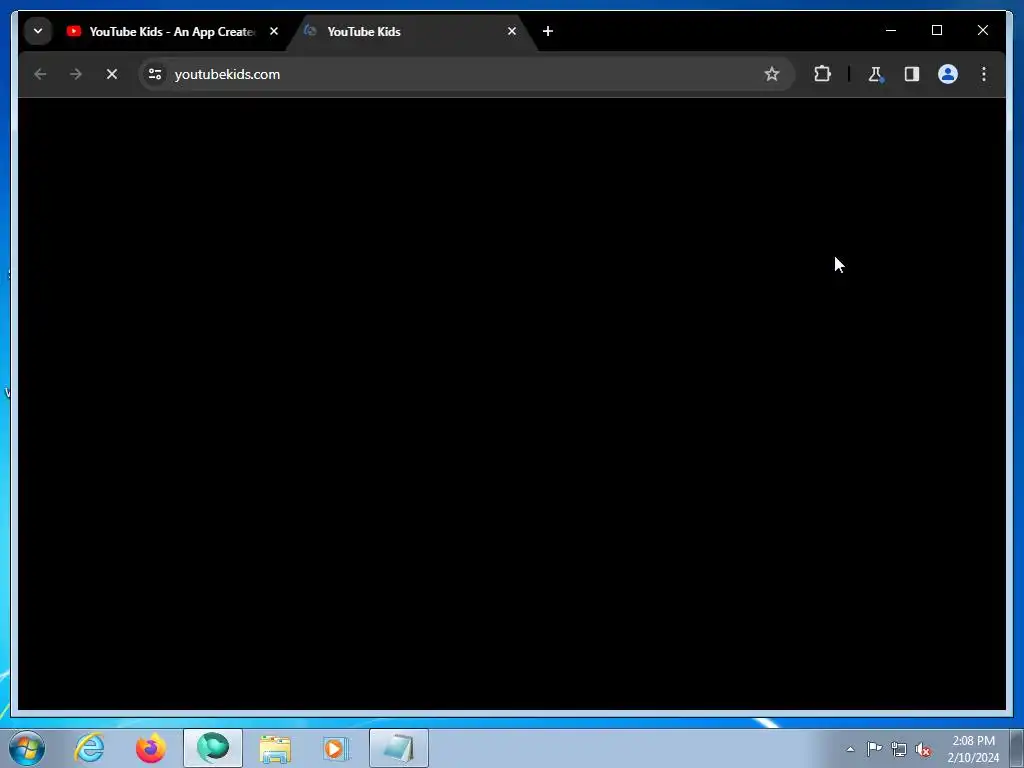Open Windows Explorer folder on taskbar
The width and height of the screenshot is (1024, 768).
(275, 748)
